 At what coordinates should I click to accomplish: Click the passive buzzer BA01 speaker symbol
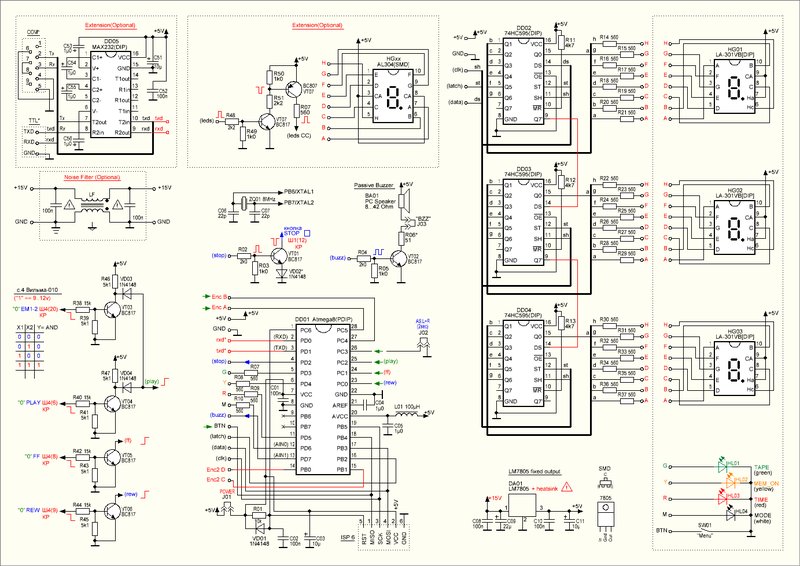click(x=405, y=201)
